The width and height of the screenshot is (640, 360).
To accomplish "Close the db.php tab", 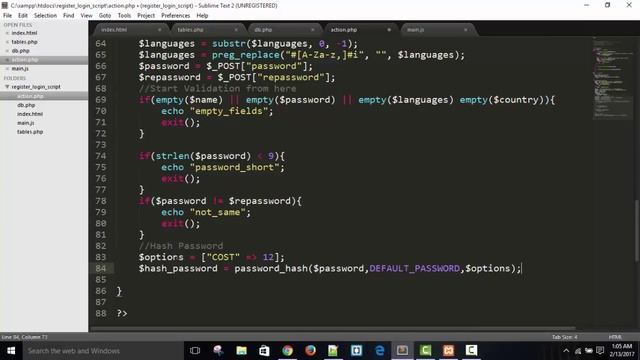I will 313,30.
